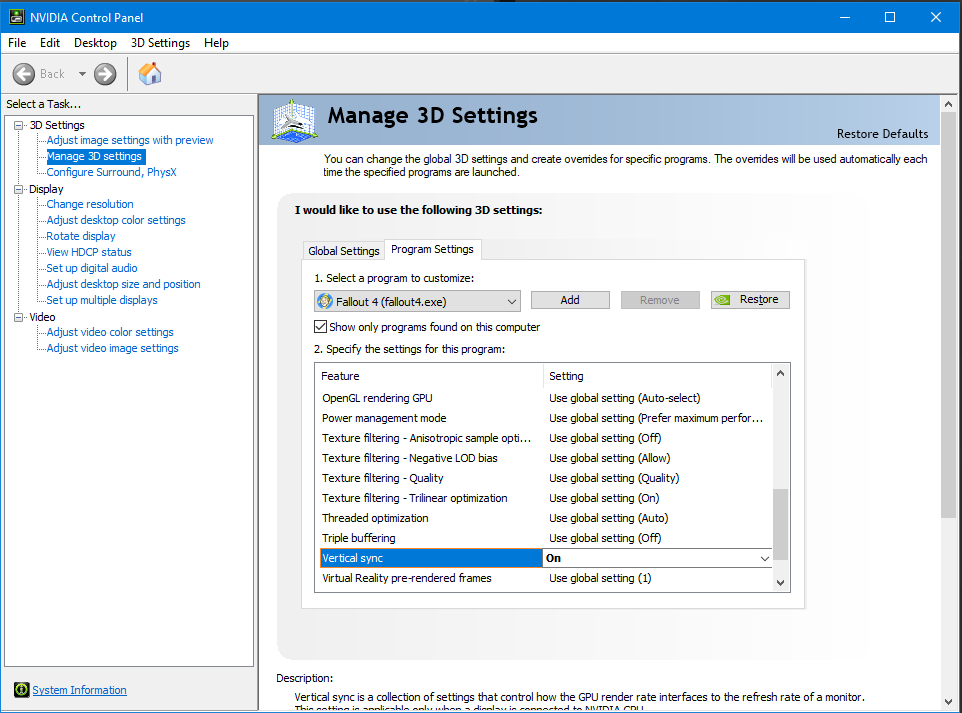Click the Manage 3D Settings header graphic
Screen dimensions: 962x713
(x=295, y=120)
